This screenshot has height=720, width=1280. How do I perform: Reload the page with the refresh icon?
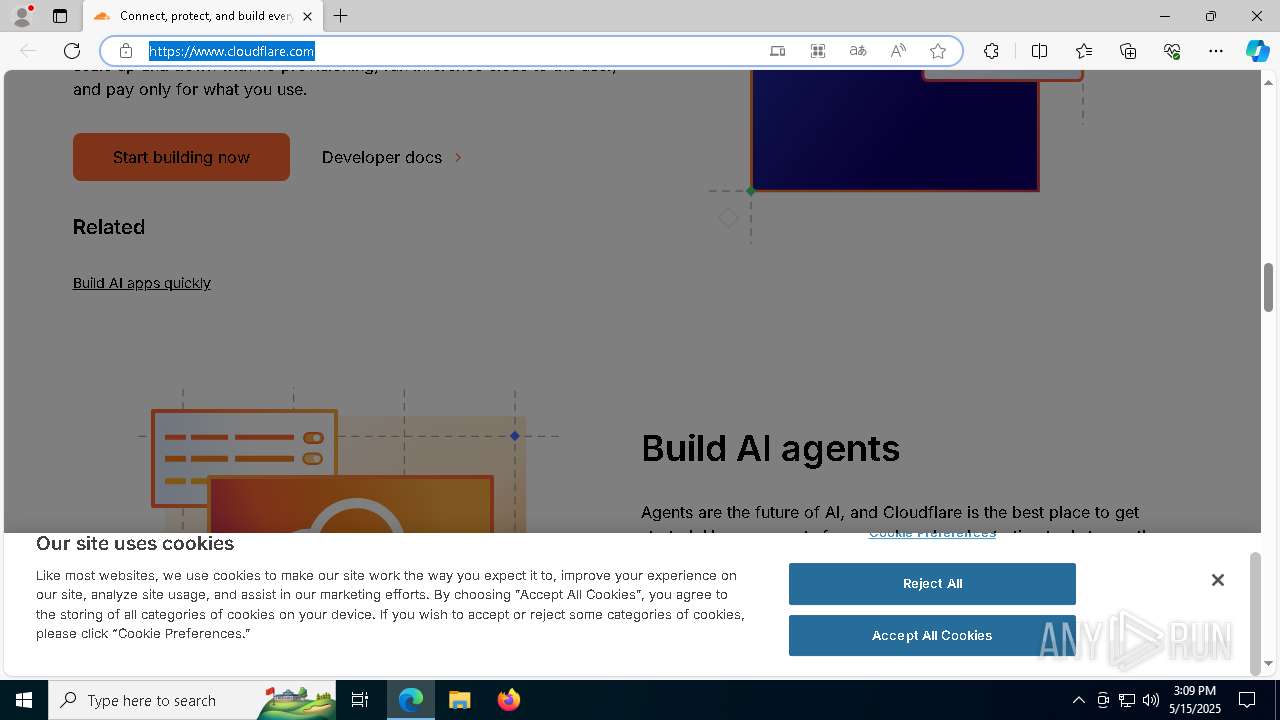click(72, 51)
